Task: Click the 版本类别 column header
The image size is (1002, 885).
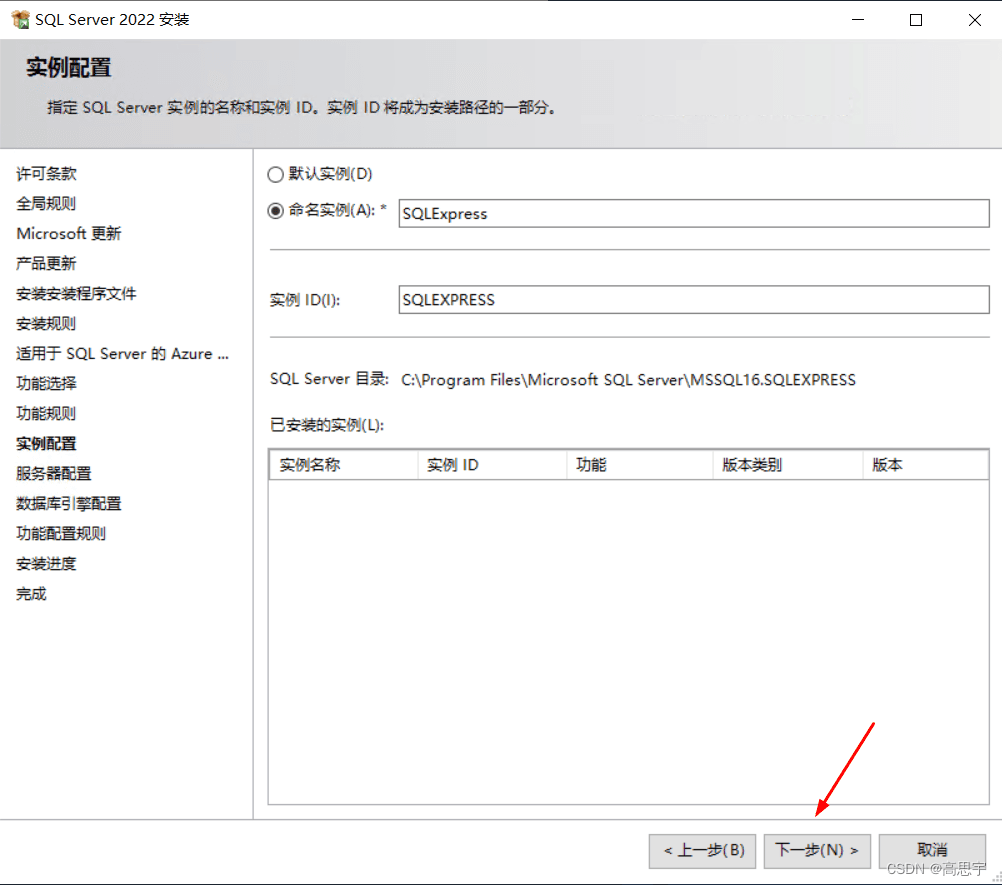Action: pyautogui.click(x=788, y=465)
